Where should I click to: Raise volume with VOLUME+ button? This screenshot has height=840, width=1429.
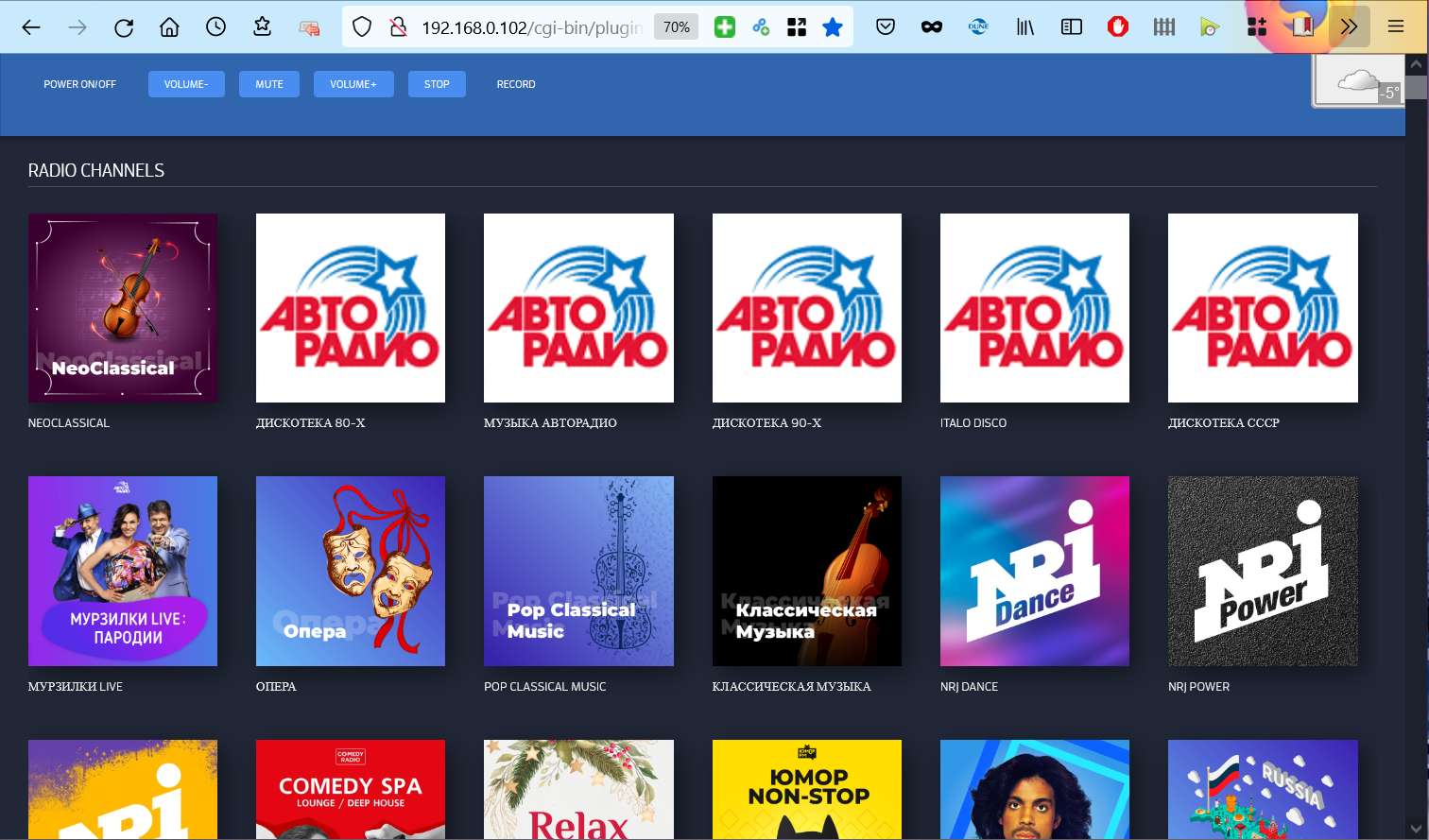pos(353,84)
